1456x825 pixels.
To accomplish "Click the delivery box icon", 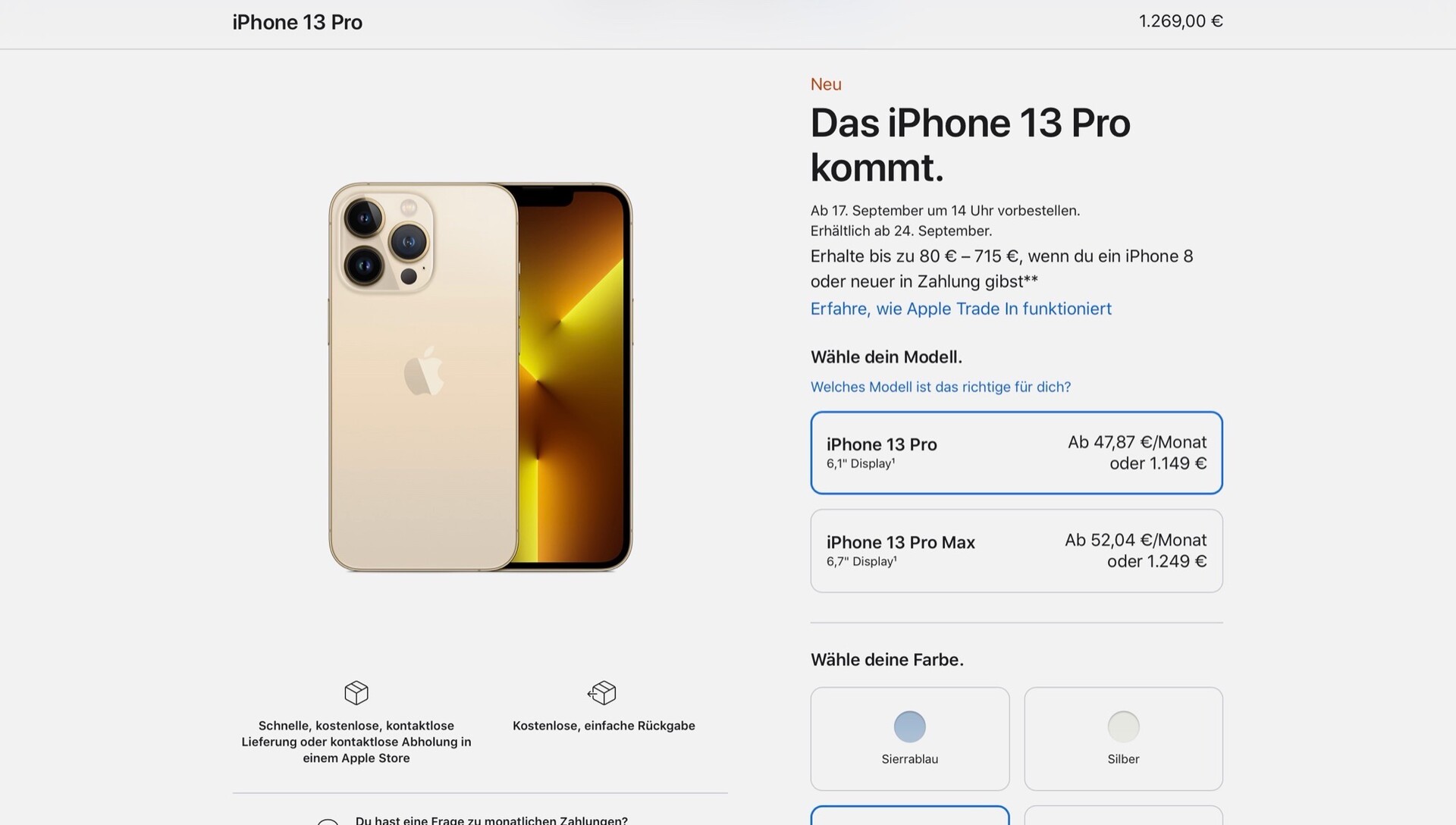I will coord(356,692).
